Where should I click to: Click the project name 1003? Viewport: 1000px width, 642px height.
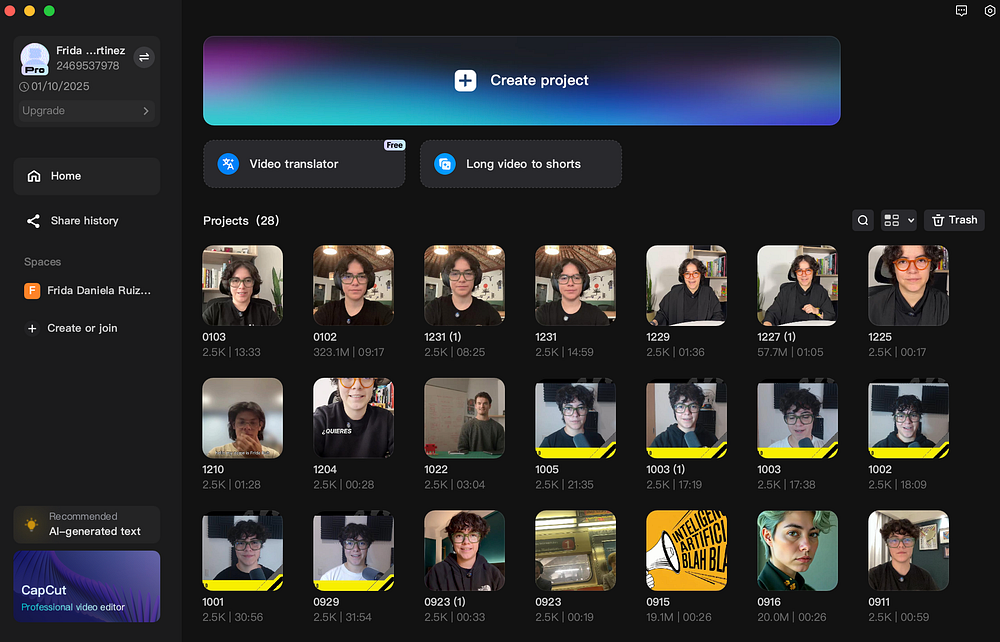click(x=768, y=469)
